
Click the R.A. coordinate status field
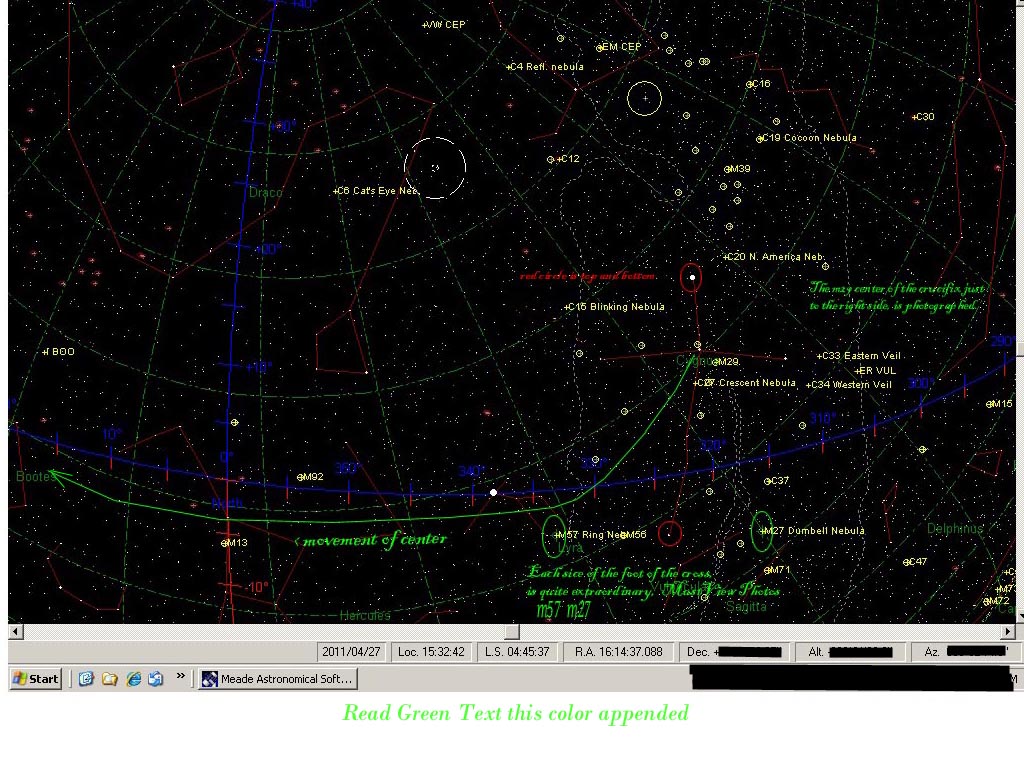(619, 652)
